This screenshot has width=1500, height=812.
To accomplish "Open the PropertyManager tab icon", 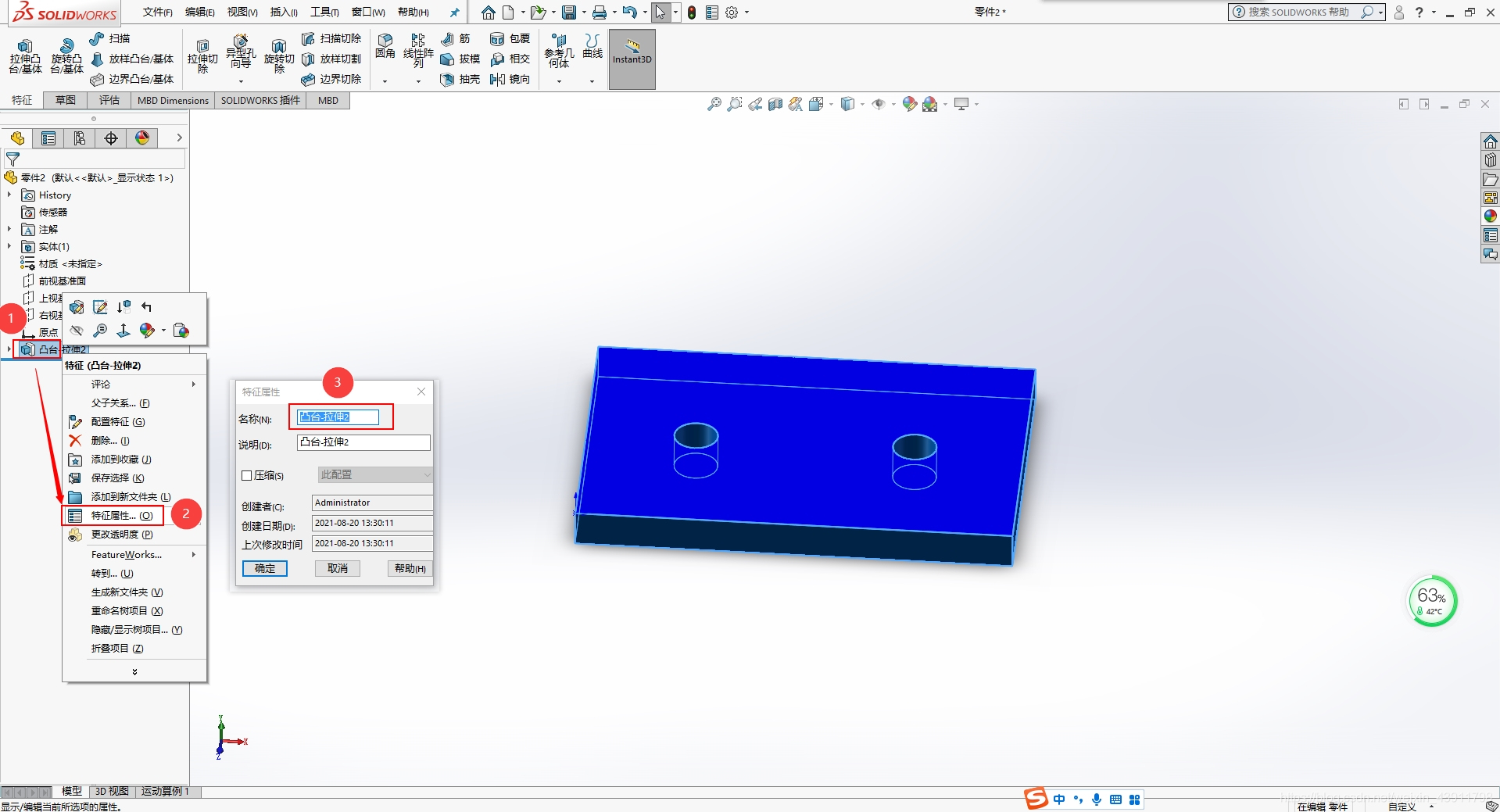I will point(48,138).
